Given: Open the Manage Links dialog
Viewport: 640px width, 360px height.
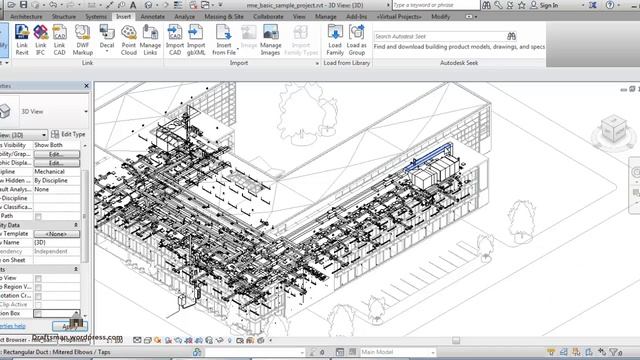Looking at the screenshot, I should pos(150,40).
